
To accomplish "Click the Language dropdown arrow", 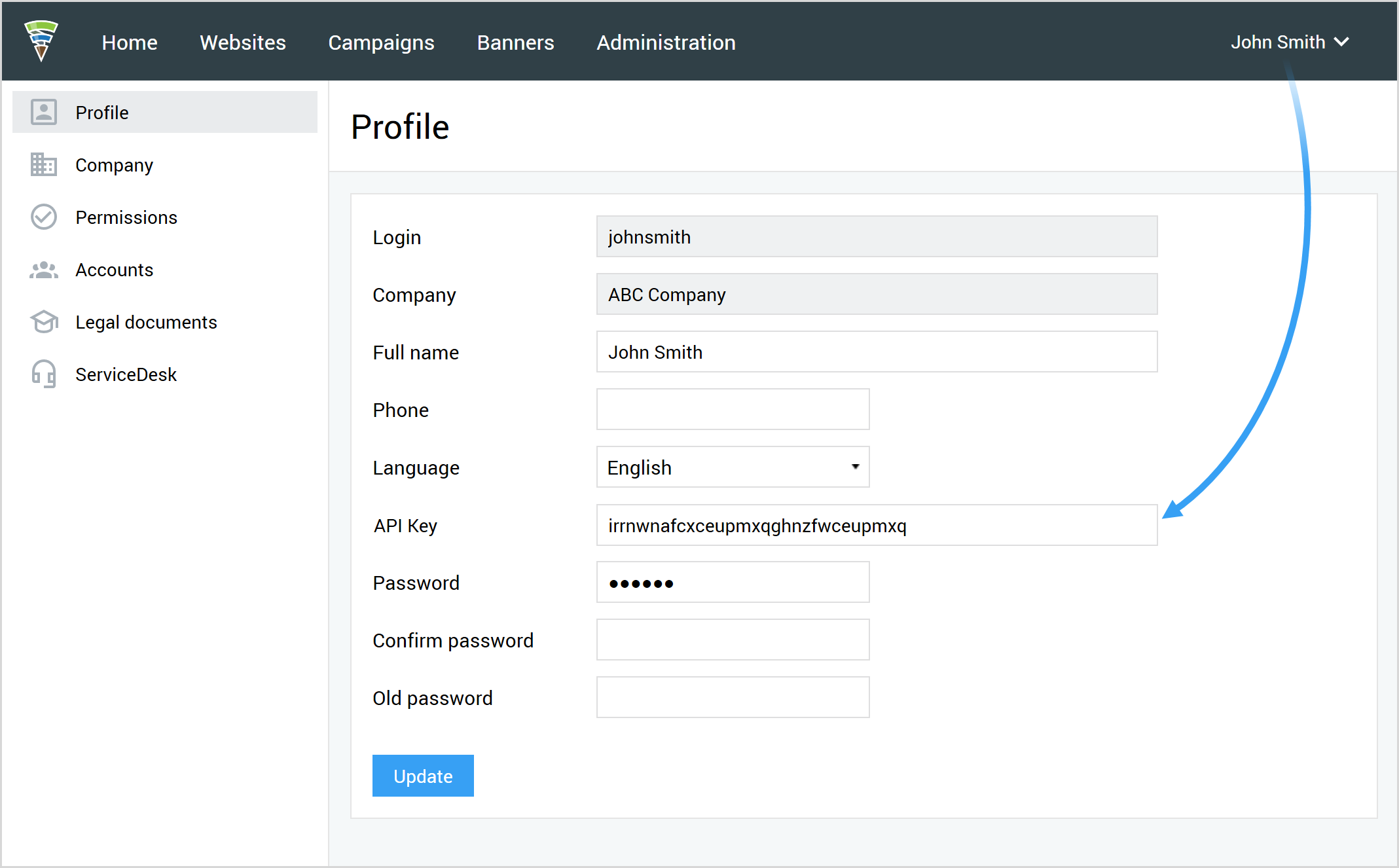I will click(855, 467).
